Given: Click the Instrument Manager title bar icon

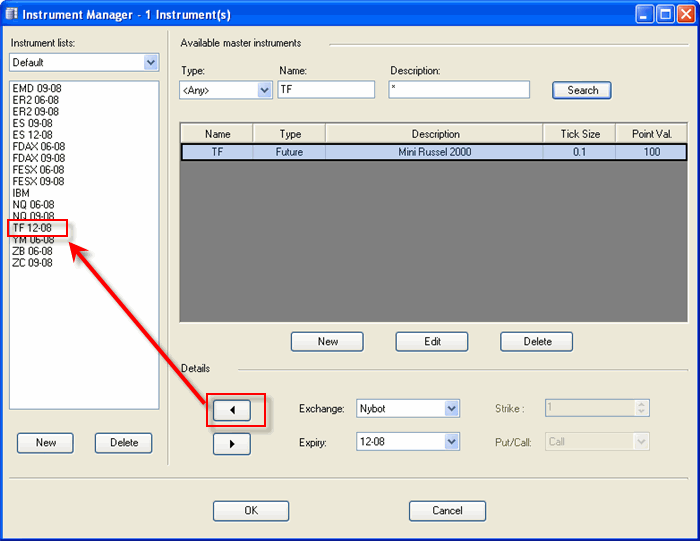Looking at the screenshot, I should (11, 14).
